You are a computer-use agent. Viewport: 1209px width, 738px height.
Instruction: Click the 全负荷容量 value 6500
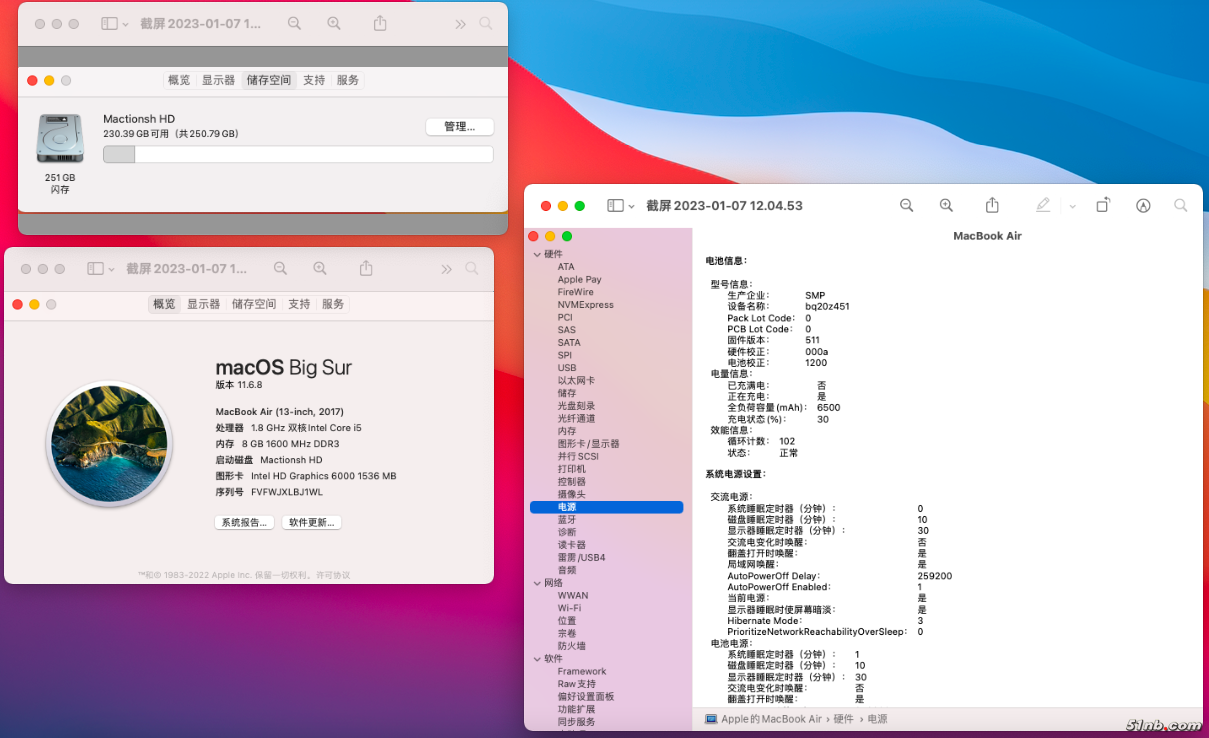(x=829, y=408)
